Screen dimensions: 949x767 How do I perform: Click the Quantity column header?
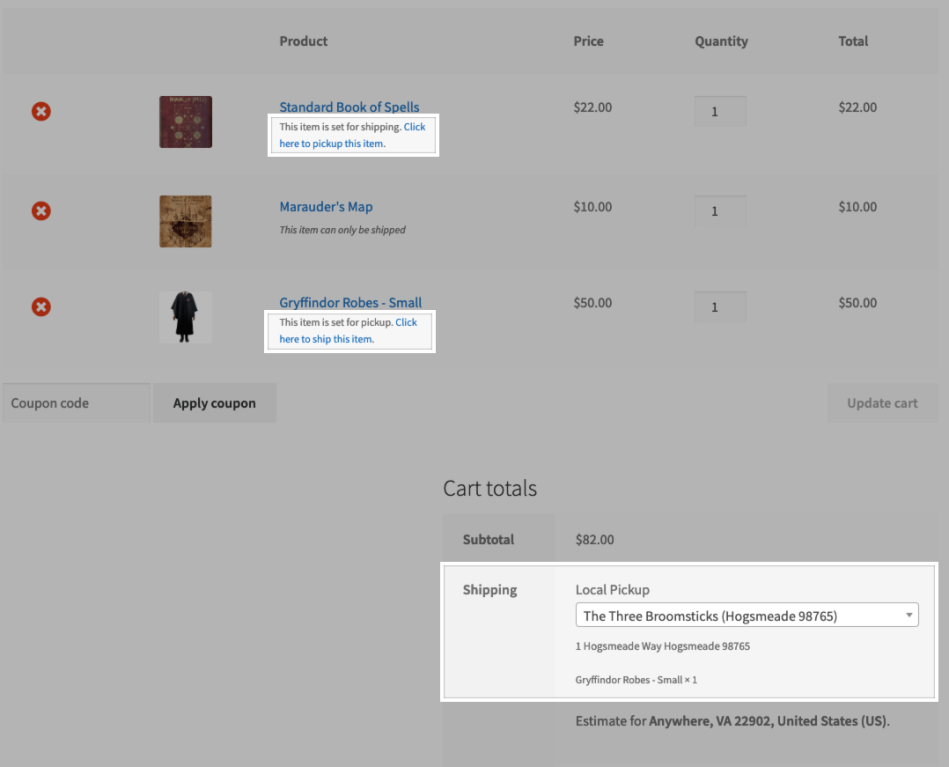click(721, 41)
